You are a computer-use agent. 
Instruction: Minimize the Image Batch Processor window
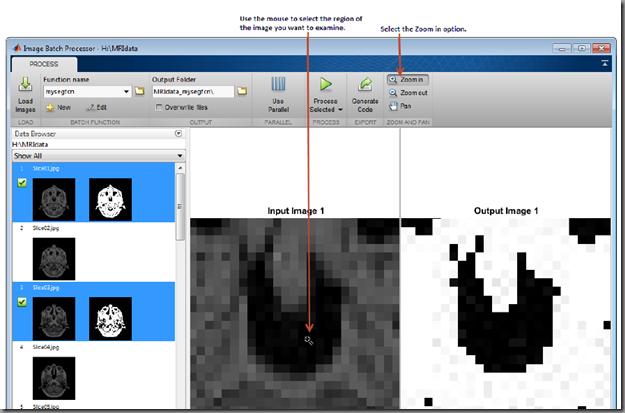562,48
